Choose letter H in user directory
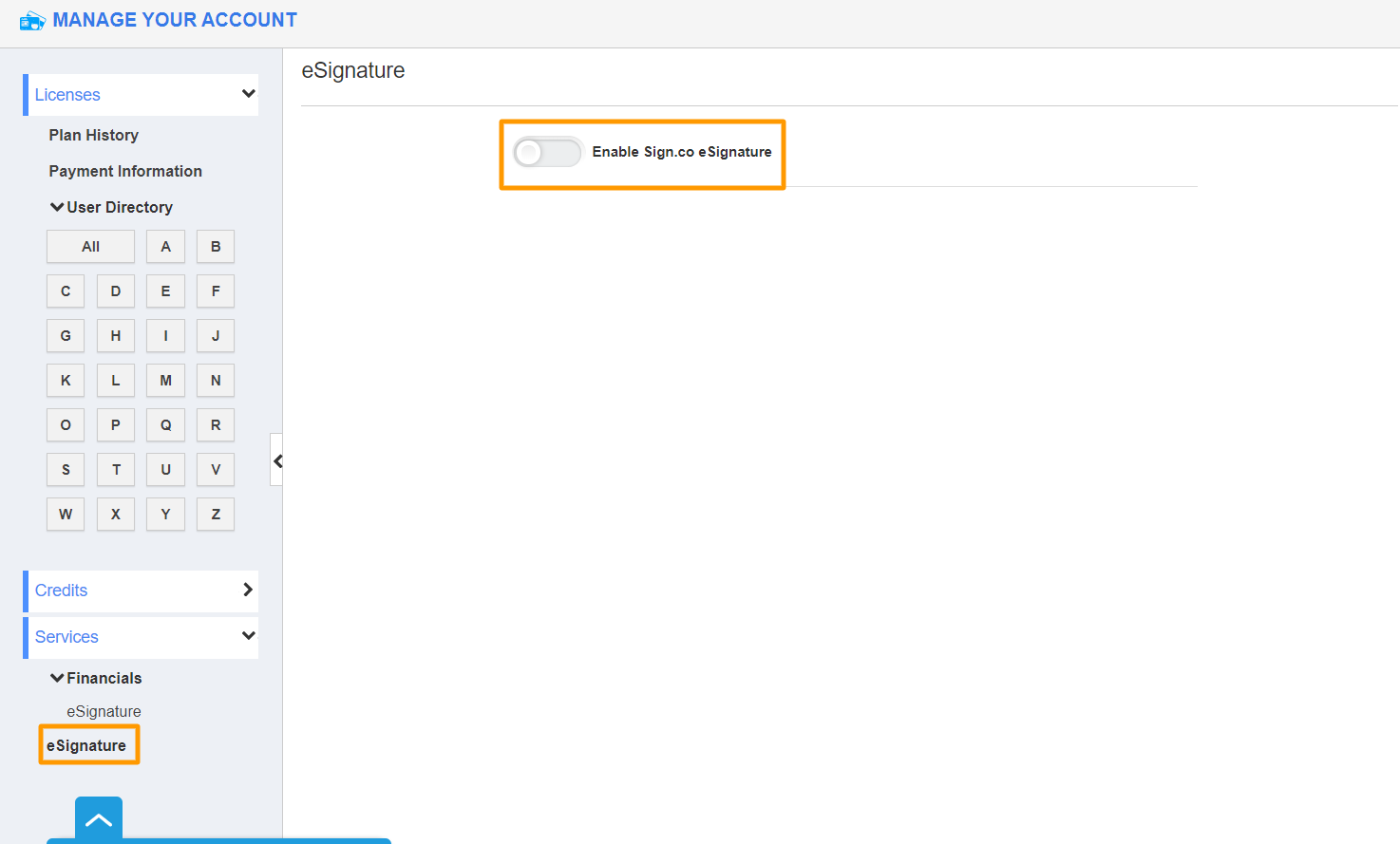Viewport: 1400px width, 844px height. [116, 336]
